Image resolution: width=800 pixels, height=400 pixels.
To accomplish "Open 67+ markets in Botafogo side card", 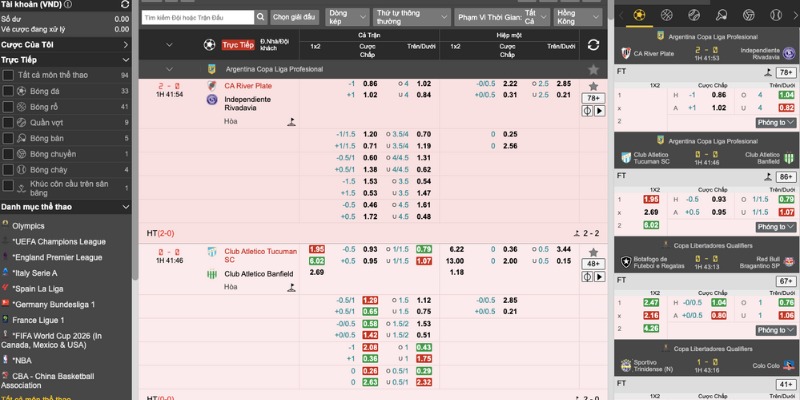I will coord(786,281).
